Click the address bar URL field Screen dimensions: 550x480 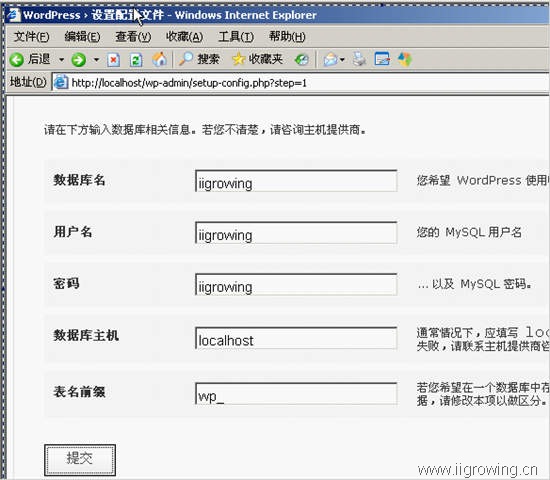301,83
